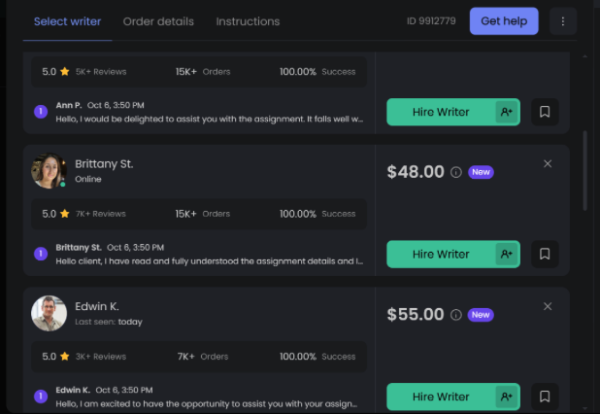Open the Instructions tab
The height and width of the screenshot is (414, 600).
(x=248, y=21)
